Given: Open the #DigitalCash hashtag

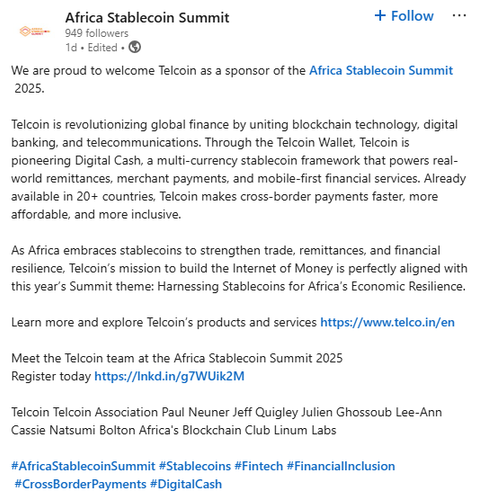Looking at the screenshot, I should pos(186,484).
